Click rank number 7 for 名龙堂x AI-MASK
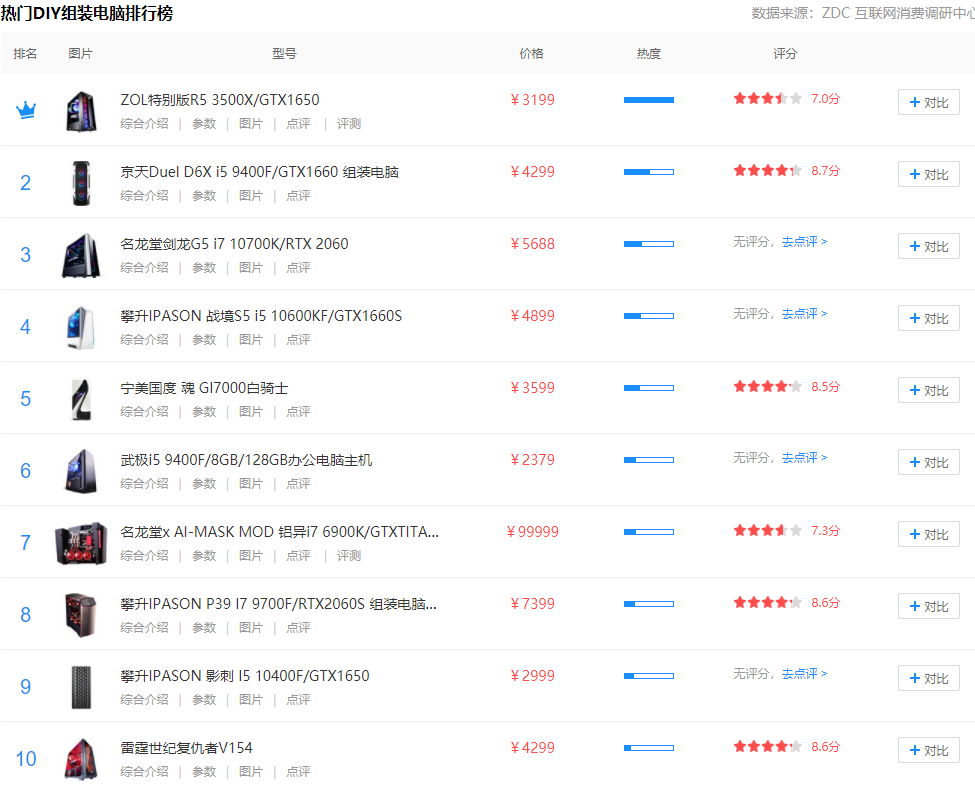The image size is (975, 793). coord(26,543)
